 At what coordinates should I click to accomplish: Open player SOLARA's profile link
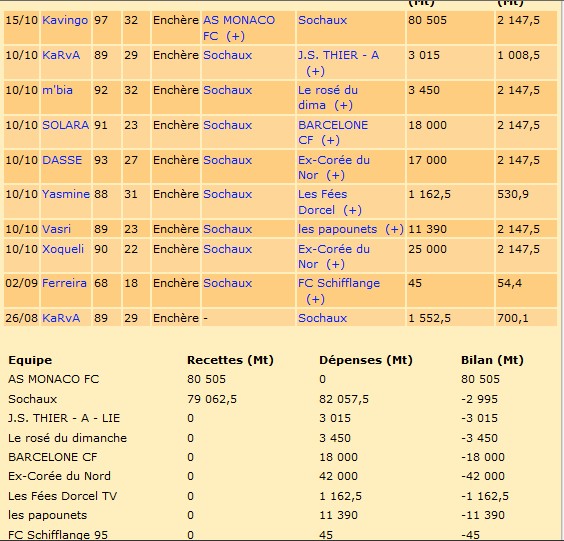coord(65,125)
